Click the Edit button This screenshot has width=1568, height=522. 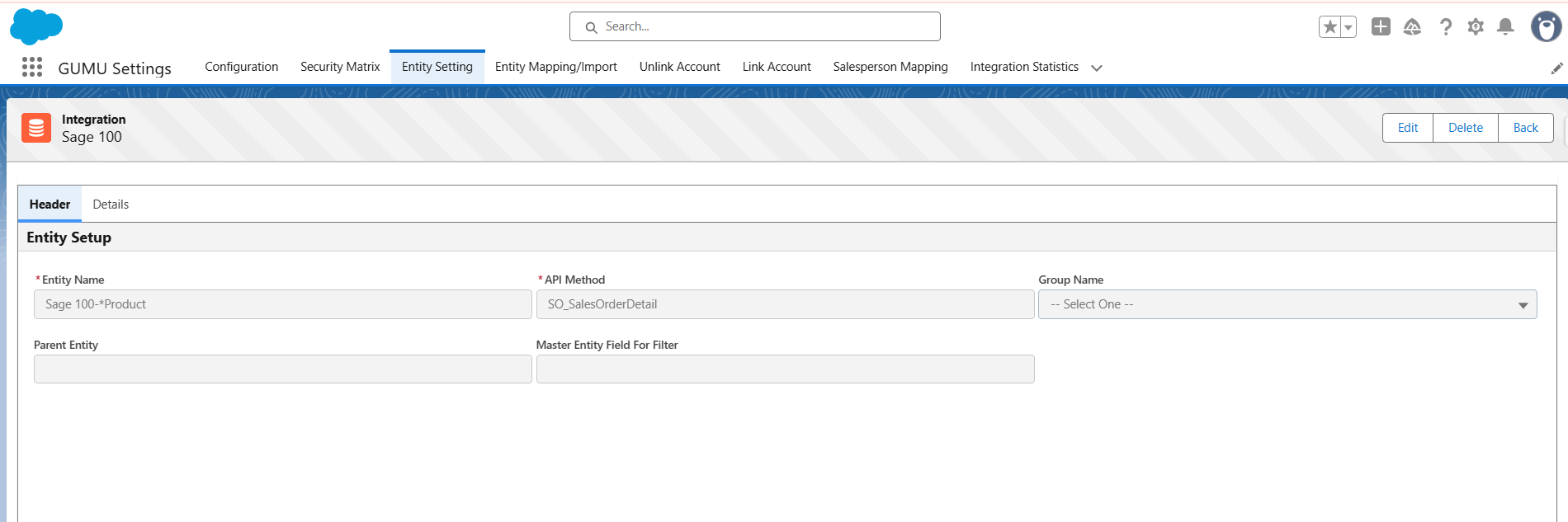point(1407,128)
